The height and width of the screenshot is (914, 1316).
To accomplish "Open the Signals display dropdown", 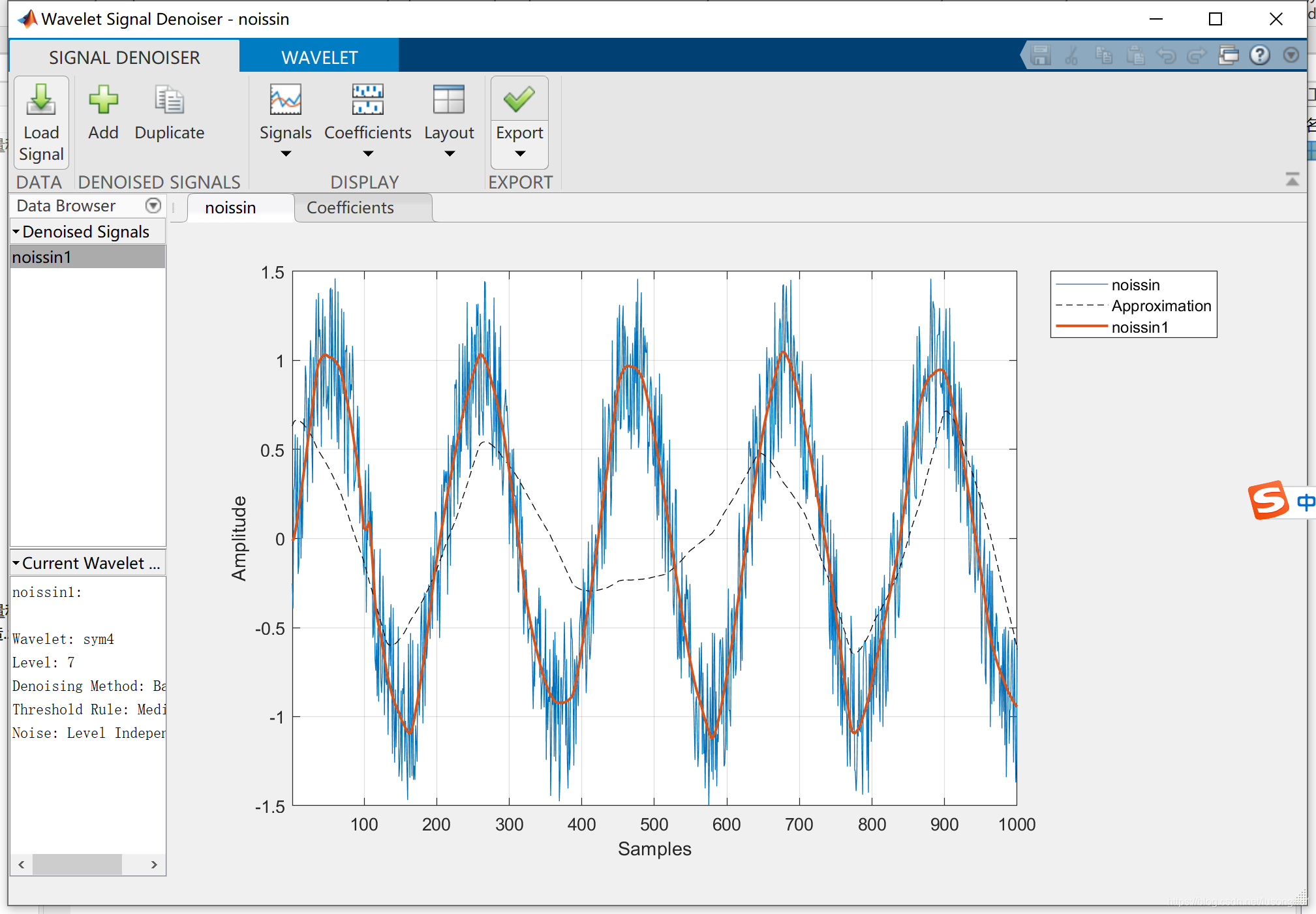I will pos(286,154).
